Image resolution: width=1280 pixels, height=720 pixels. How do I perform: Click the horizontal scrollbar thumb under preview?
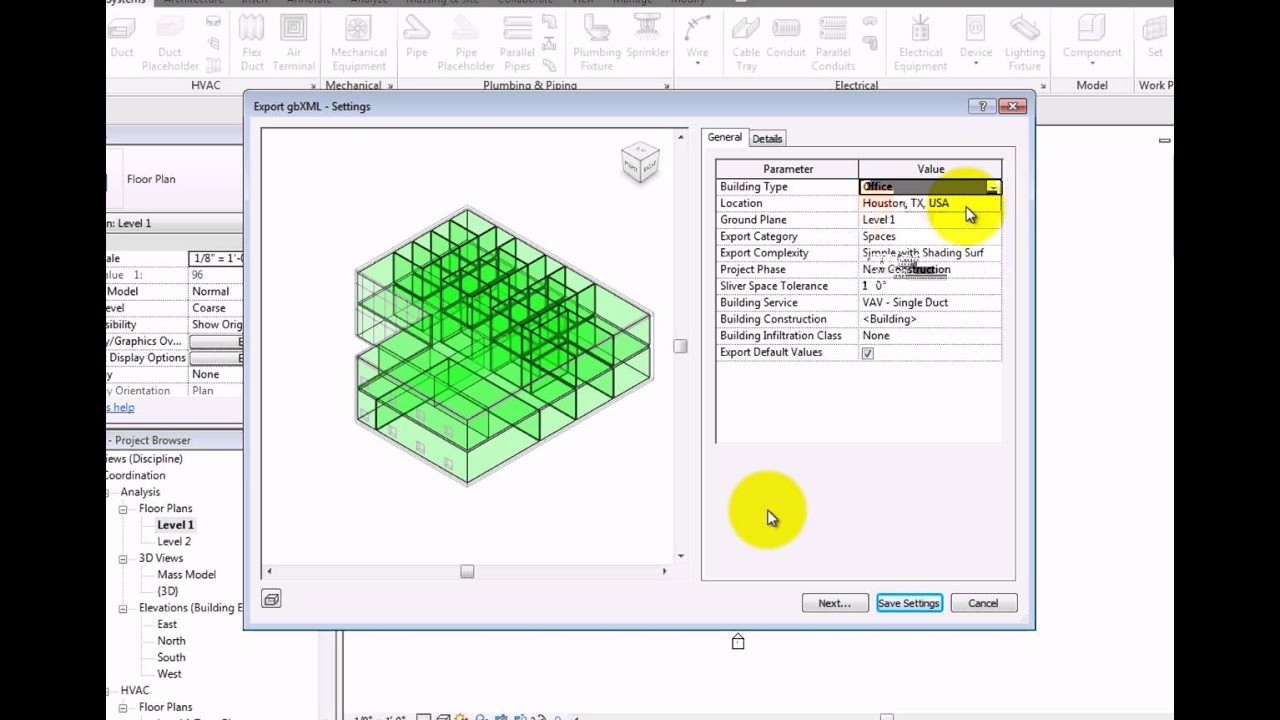[467, 571]
